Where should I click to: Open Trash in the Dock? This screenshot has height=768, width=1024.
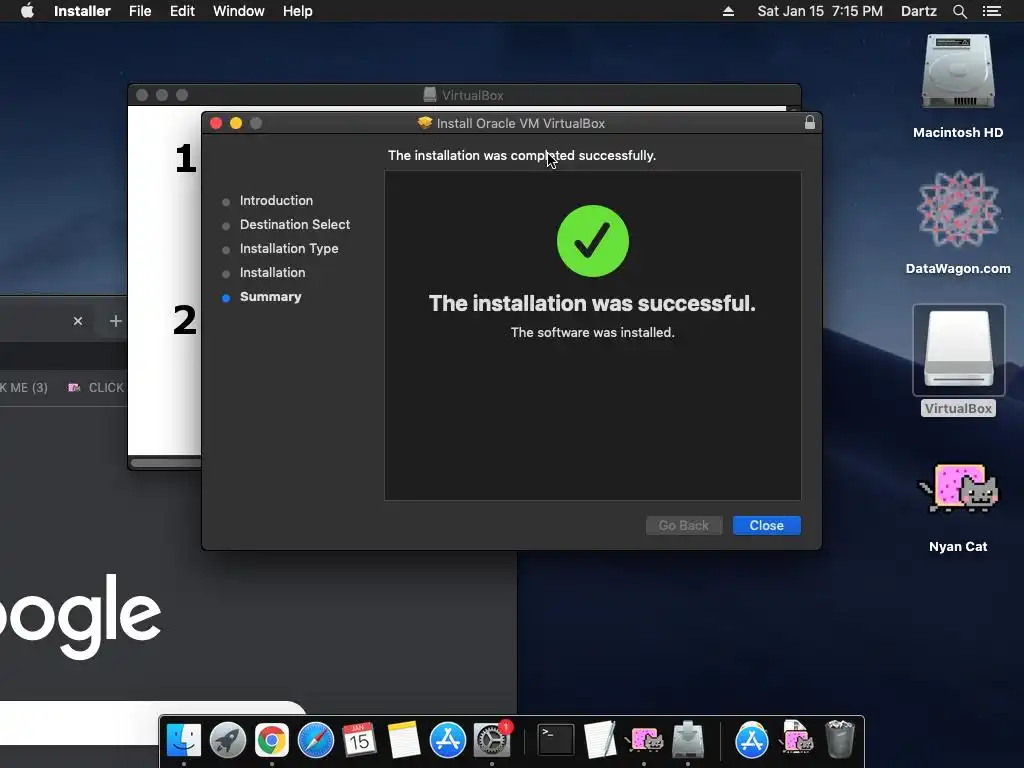pyautogui.click(x=840, y=739)
